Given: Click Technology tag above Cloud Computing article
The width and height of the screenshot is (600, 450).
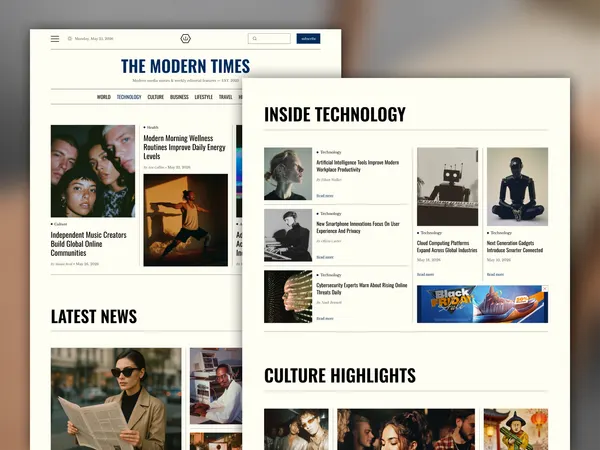Looking at the screenshot, I should (x=429, y=233).
